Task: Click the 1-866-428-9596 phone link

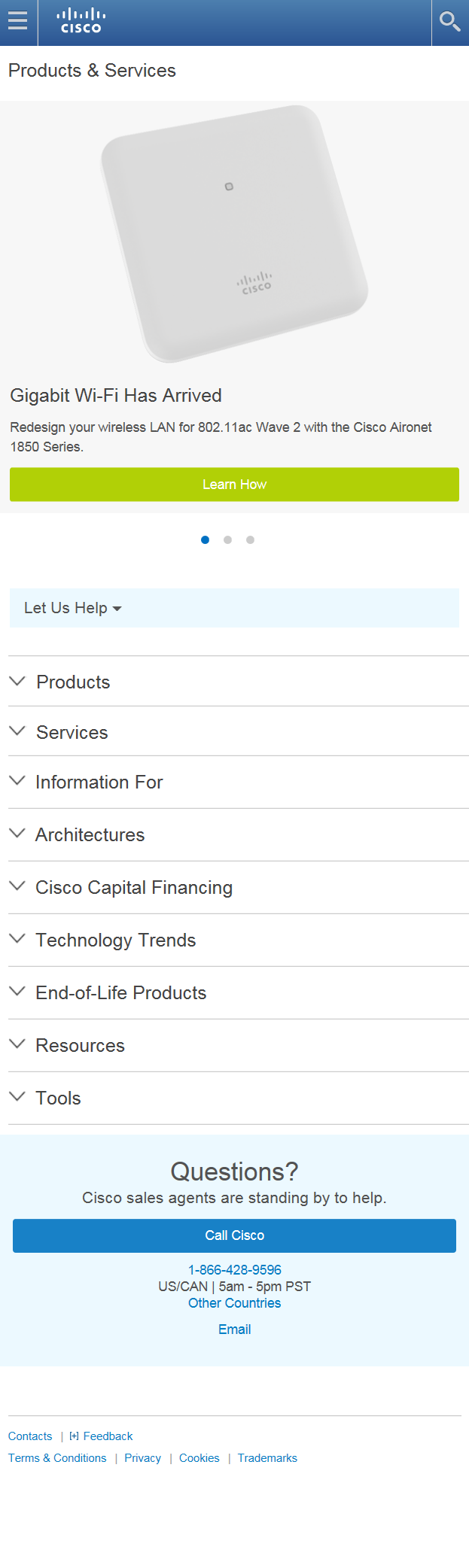Action: click(234, 1269)
